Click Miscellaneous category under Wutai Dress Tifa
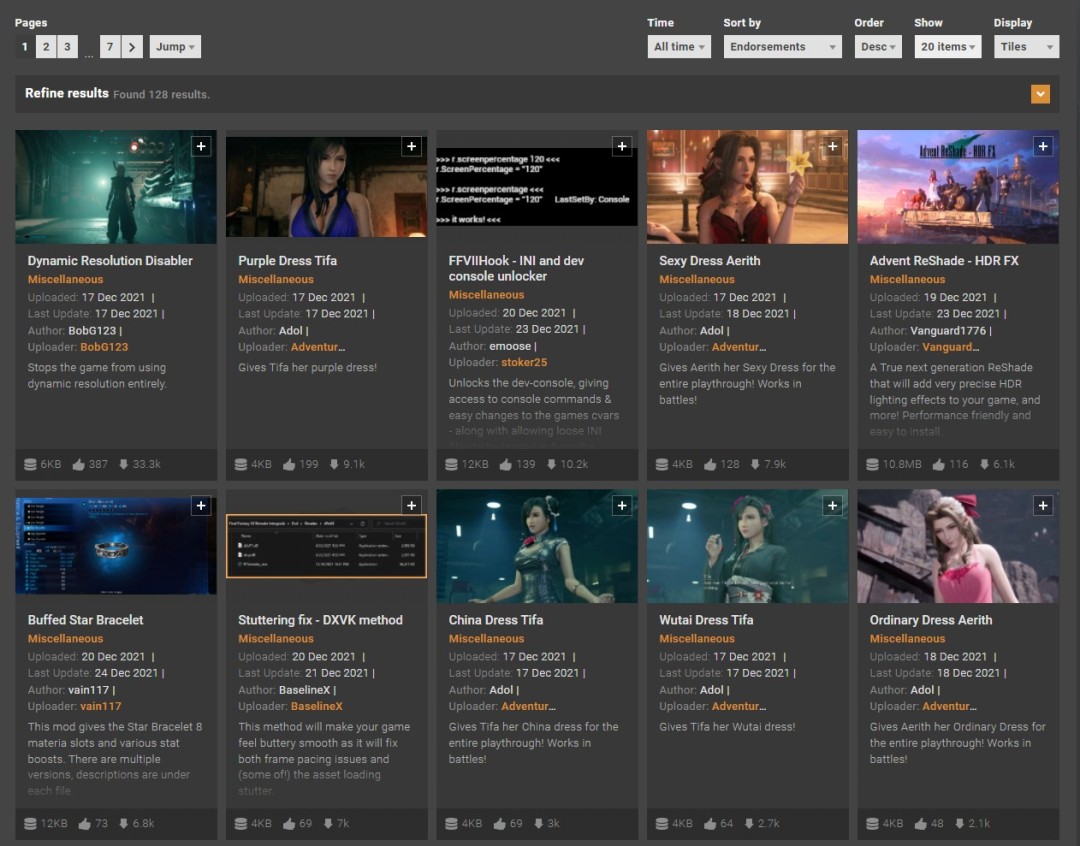This screenshot has width=1080, height=846. pos(696,639)
